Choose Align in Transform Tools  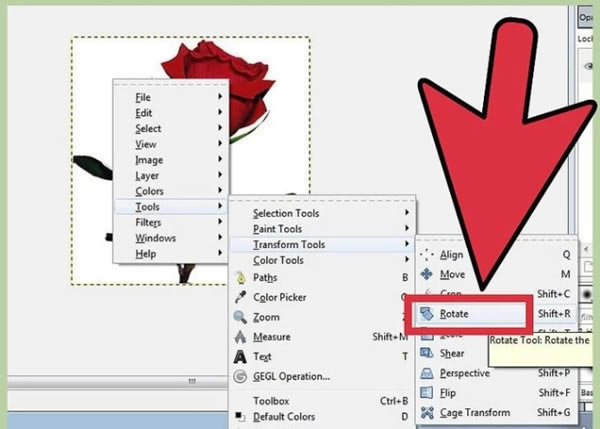(x=496, y=254)
